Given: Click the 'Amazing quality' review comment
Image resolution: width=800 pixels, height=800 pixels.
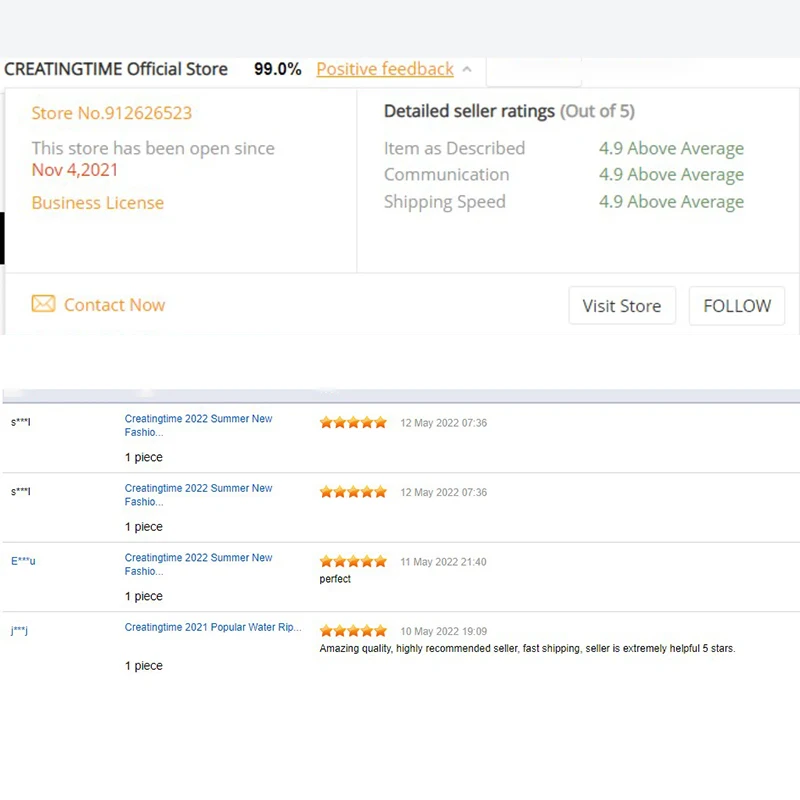Looking at the screenshot, I should pyautogui.click(x=527, y=648).
